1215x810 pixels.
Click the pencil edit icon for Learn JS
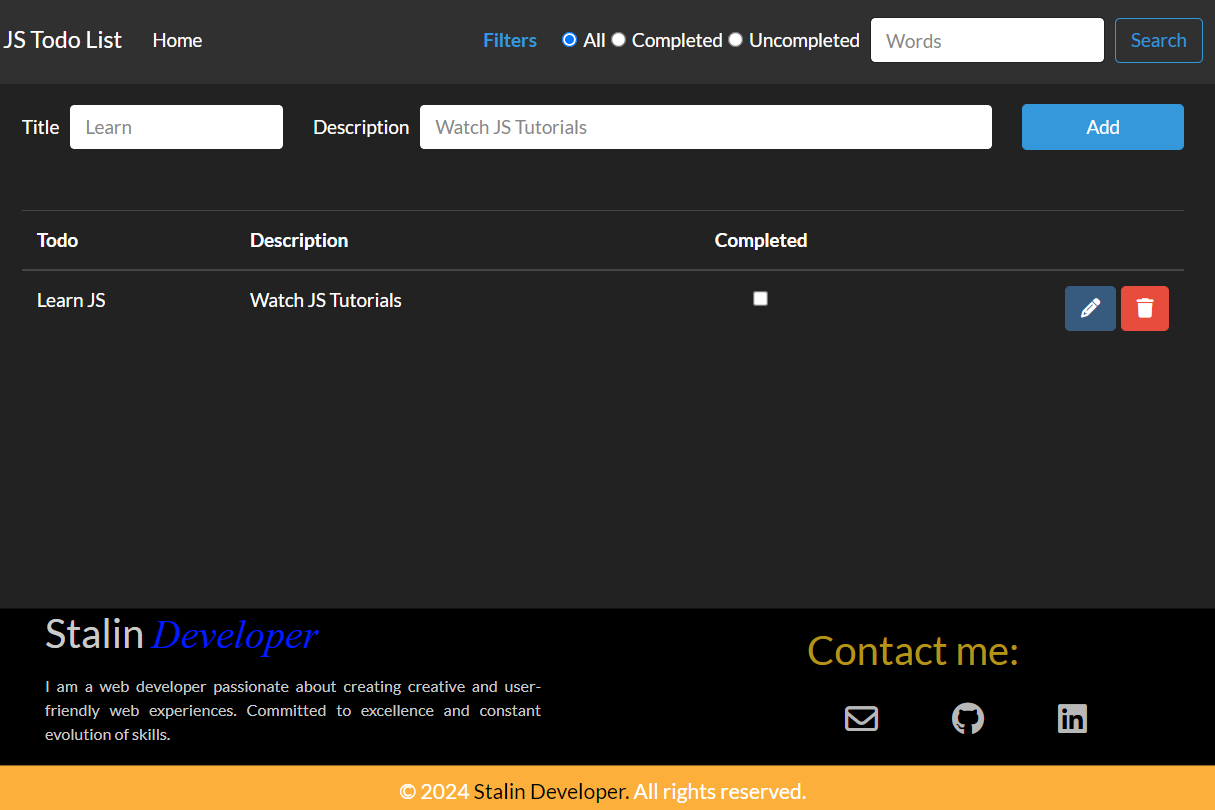[x=1090, y=308]
